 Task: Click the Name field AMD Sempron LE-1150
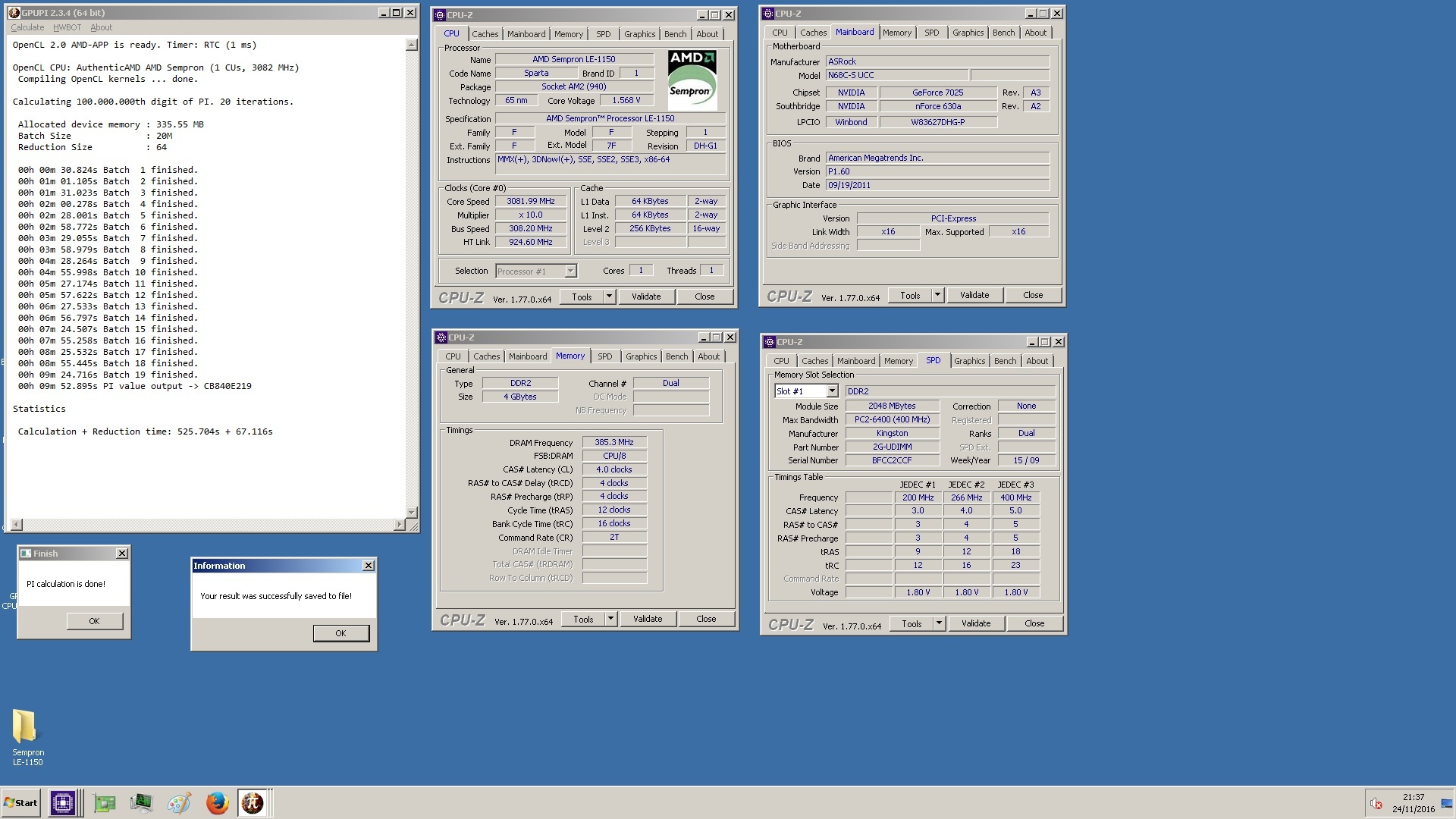pos(574,59)
